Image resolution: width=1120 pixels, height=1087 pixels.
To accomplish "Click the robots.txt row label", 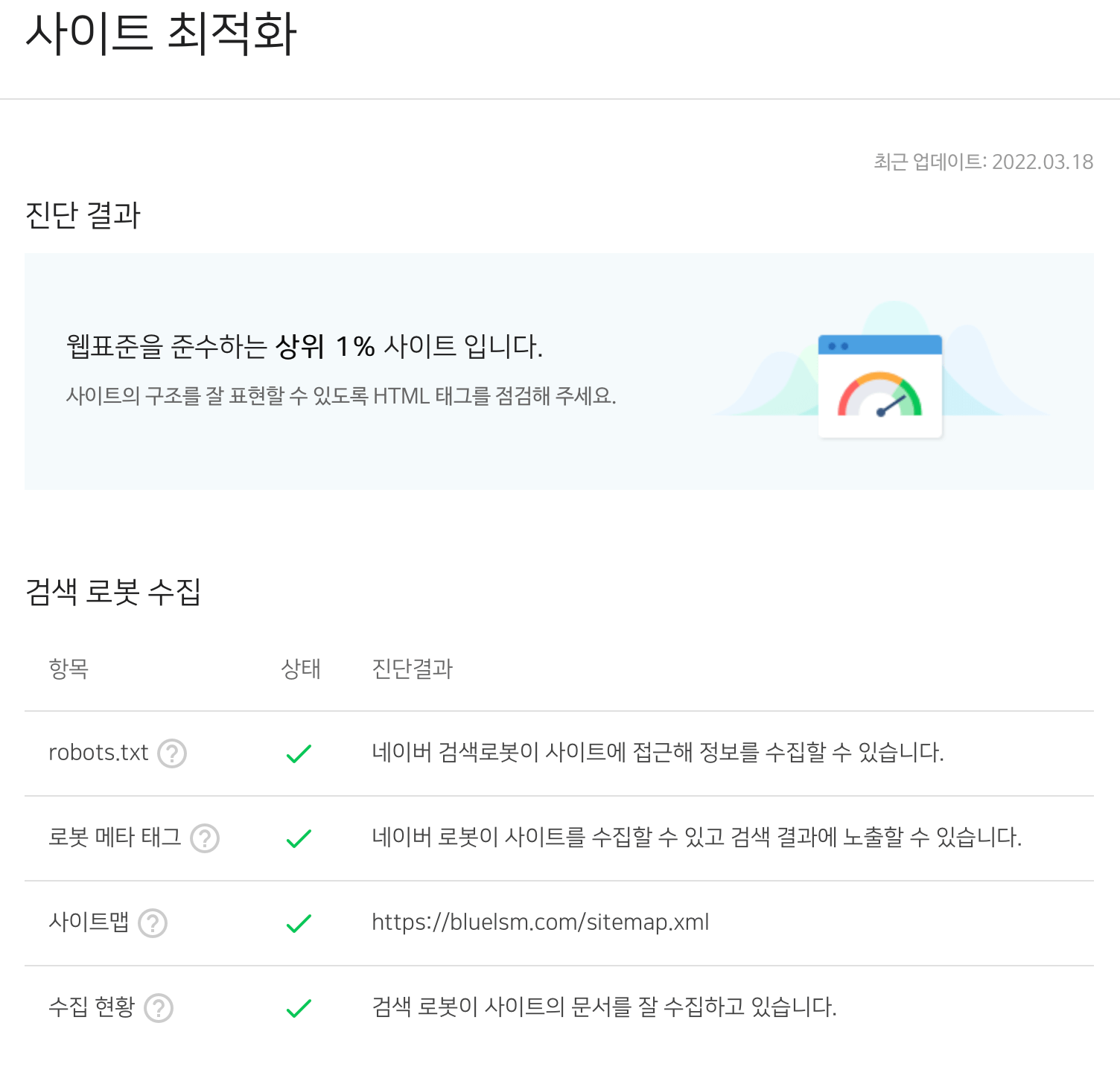I will click(99, 752).
